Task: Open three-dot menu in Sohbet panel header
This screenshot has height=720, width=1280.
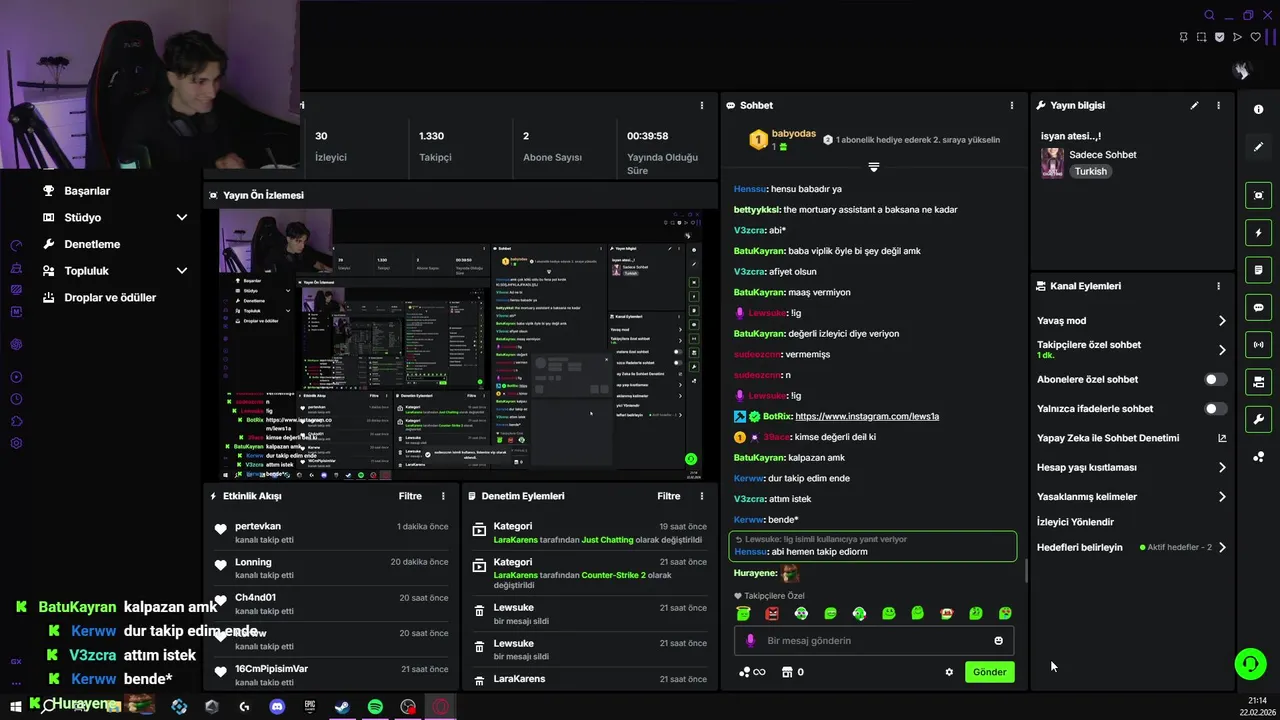Action: (x=1012, y=105)
